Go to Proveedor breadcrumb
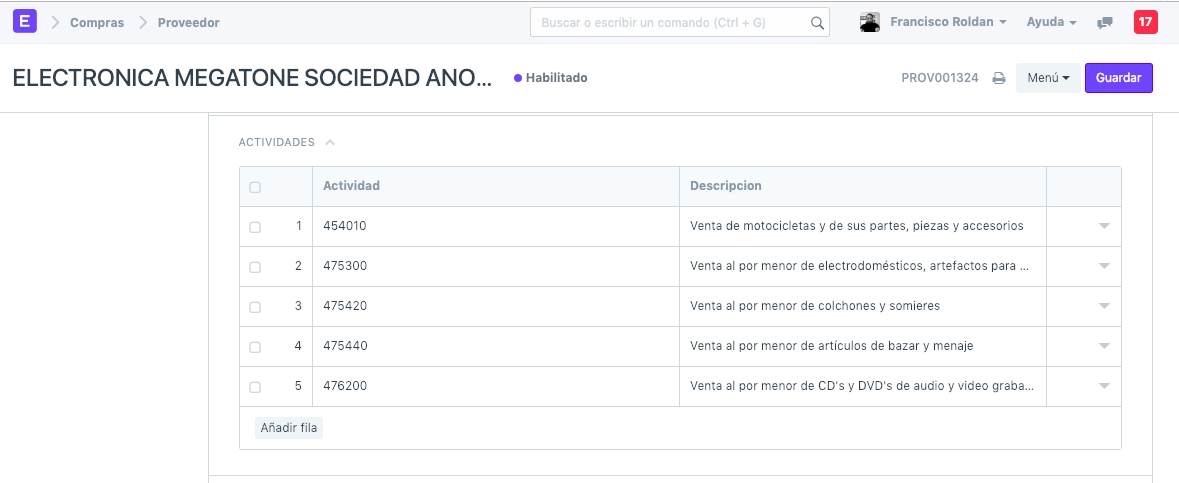The image size is (1179, 483). [189, 23]
